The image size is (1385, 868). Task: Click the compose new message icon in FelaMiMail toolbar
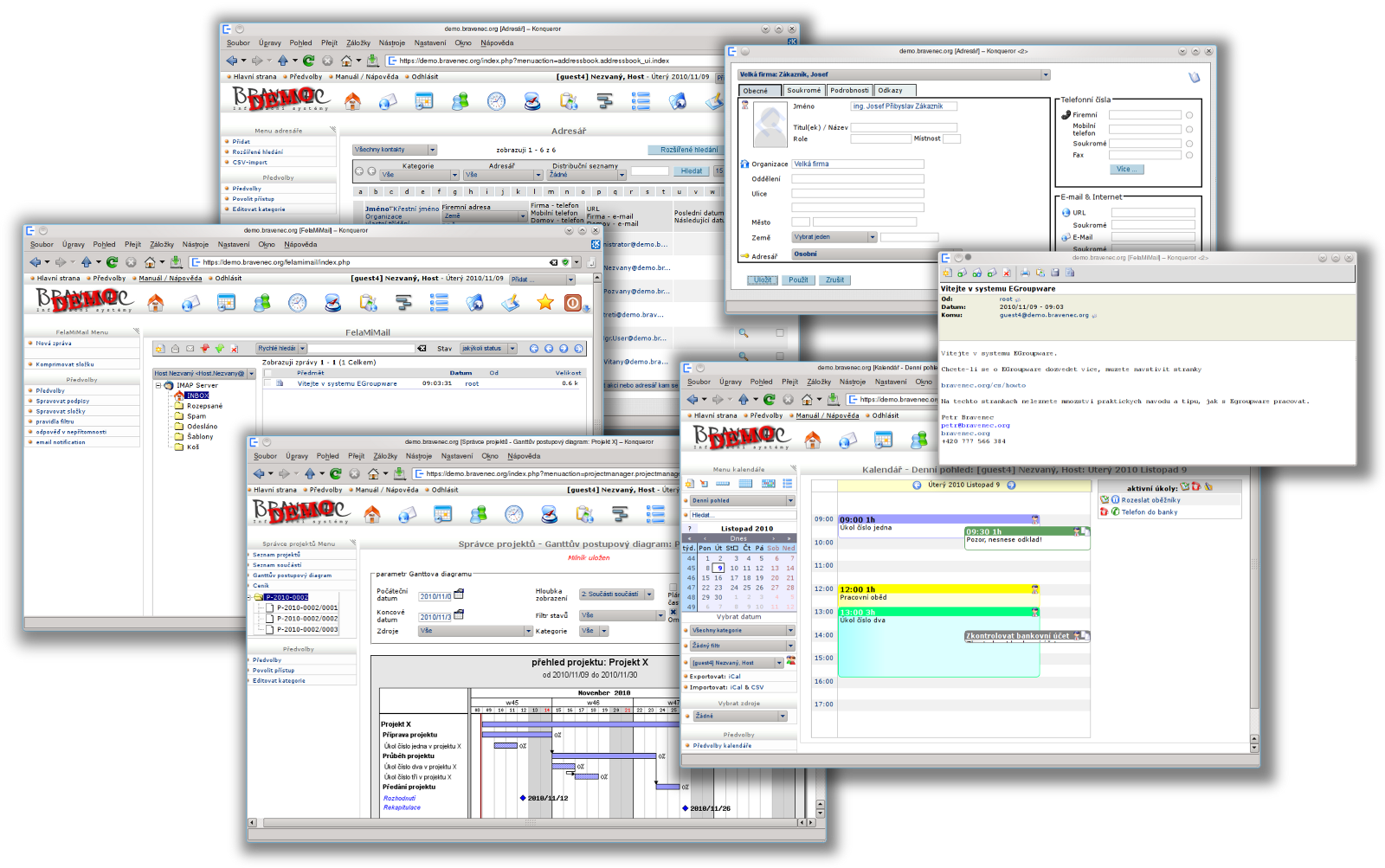160,349
